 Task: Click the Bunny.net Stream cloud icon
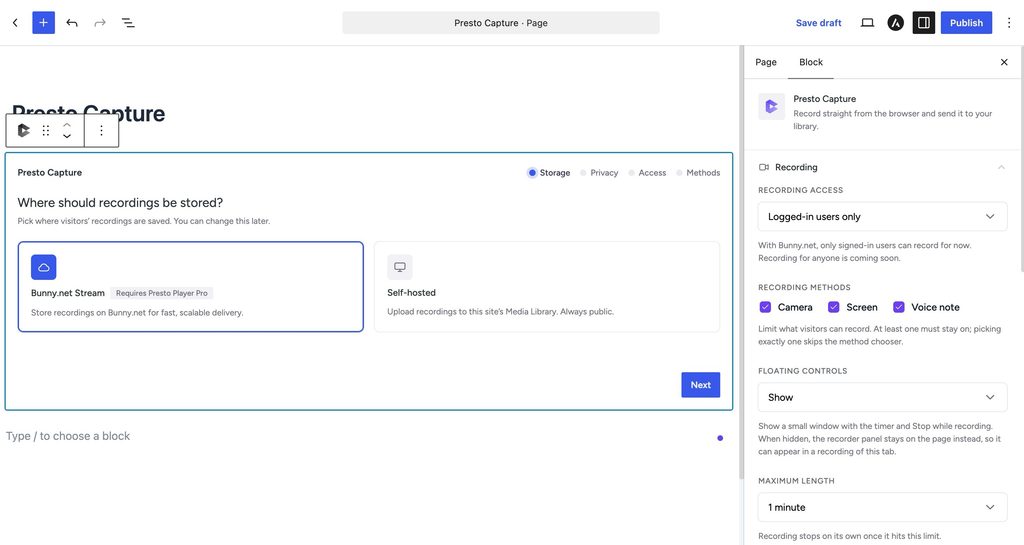coord(44,267)
